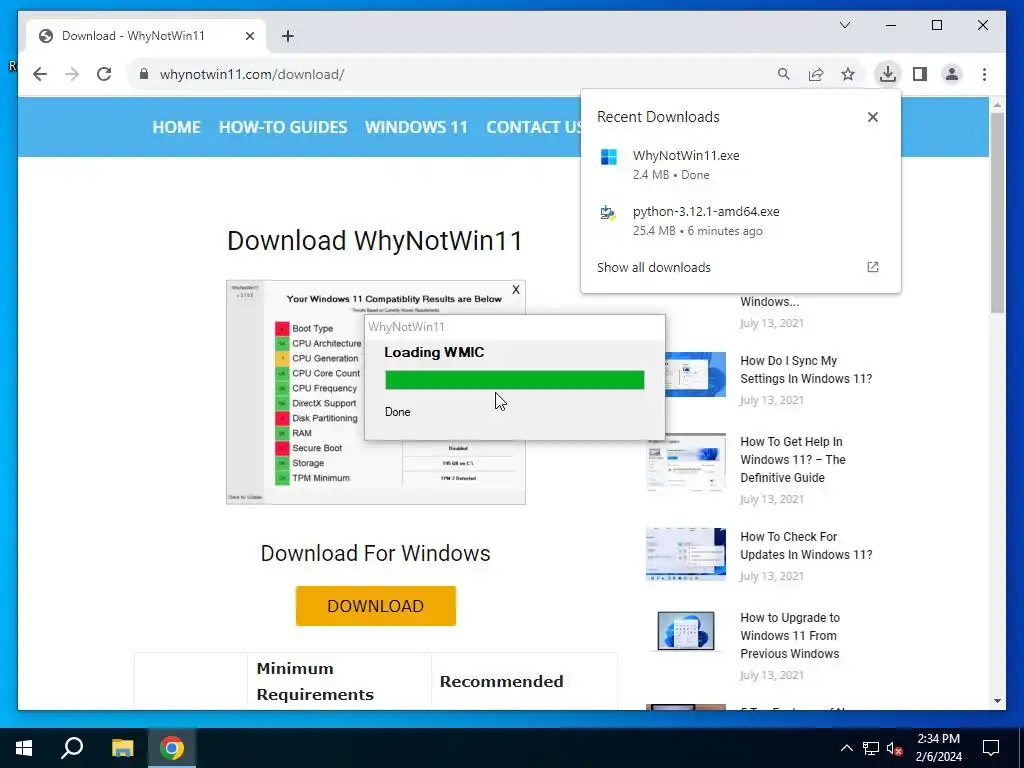Screen dimensions: 1024x768
Task: Click the Download WhyNotWin11 heading
Action: coord(375,240)
